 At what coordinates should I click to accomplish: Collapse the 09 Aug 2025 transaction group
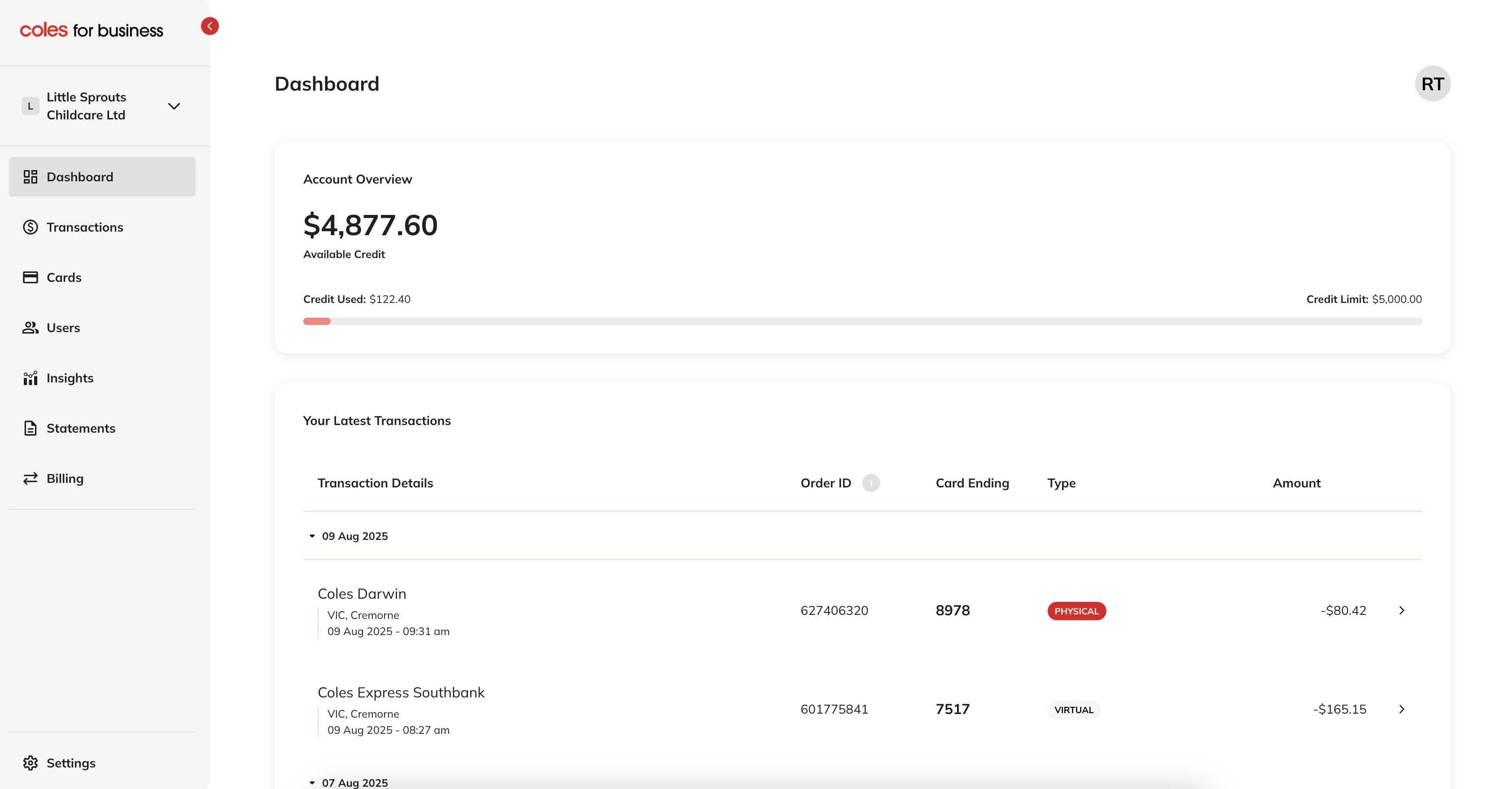(x=313, y=535)
